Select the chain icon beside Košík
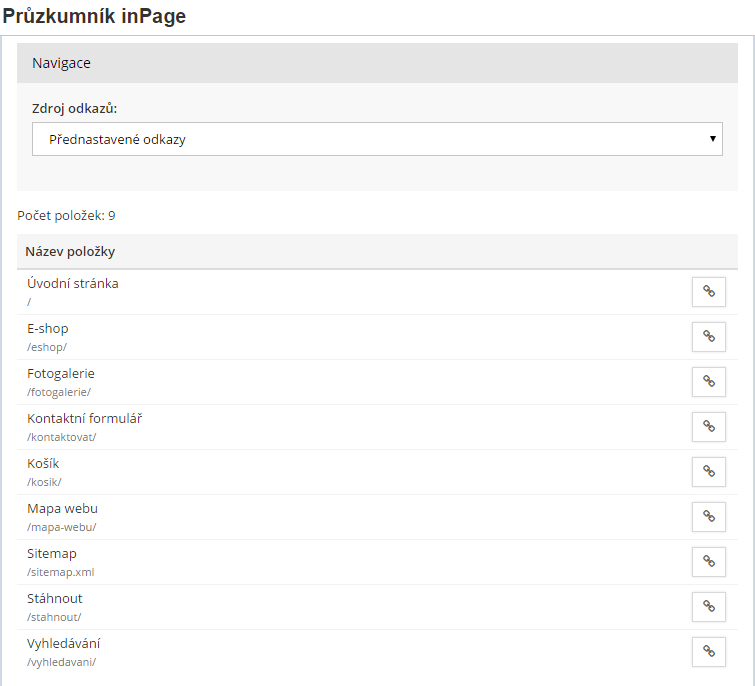Image resolution: width=755 pixels, height=686 pixels. click(x=708, y=471)
